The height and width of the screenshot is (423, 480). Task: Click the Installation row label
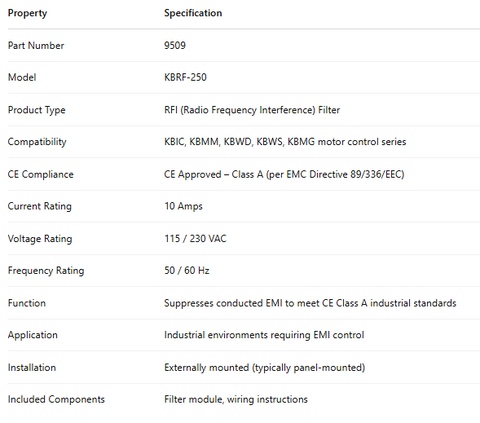tap(32, 367)
